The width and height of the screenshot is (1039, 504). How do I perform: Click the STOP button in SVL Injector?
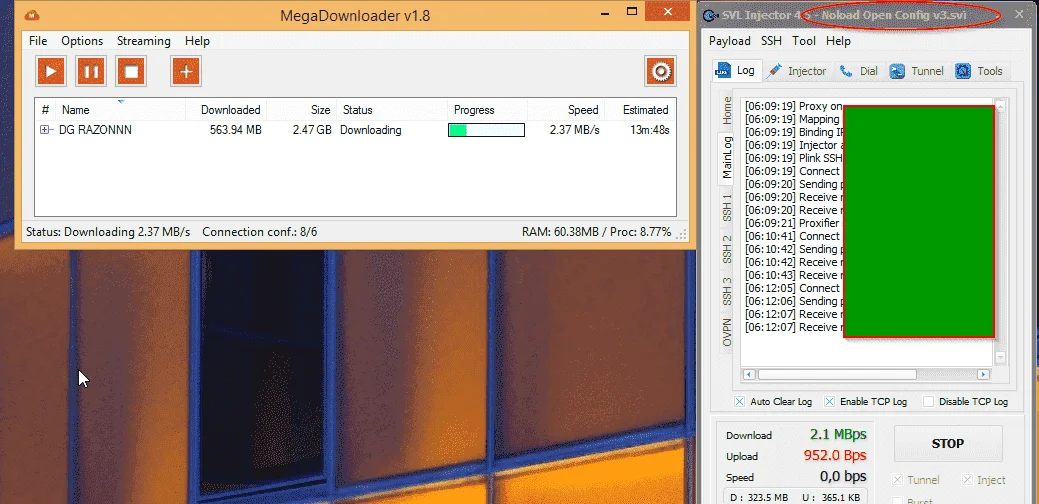(948, 444)
